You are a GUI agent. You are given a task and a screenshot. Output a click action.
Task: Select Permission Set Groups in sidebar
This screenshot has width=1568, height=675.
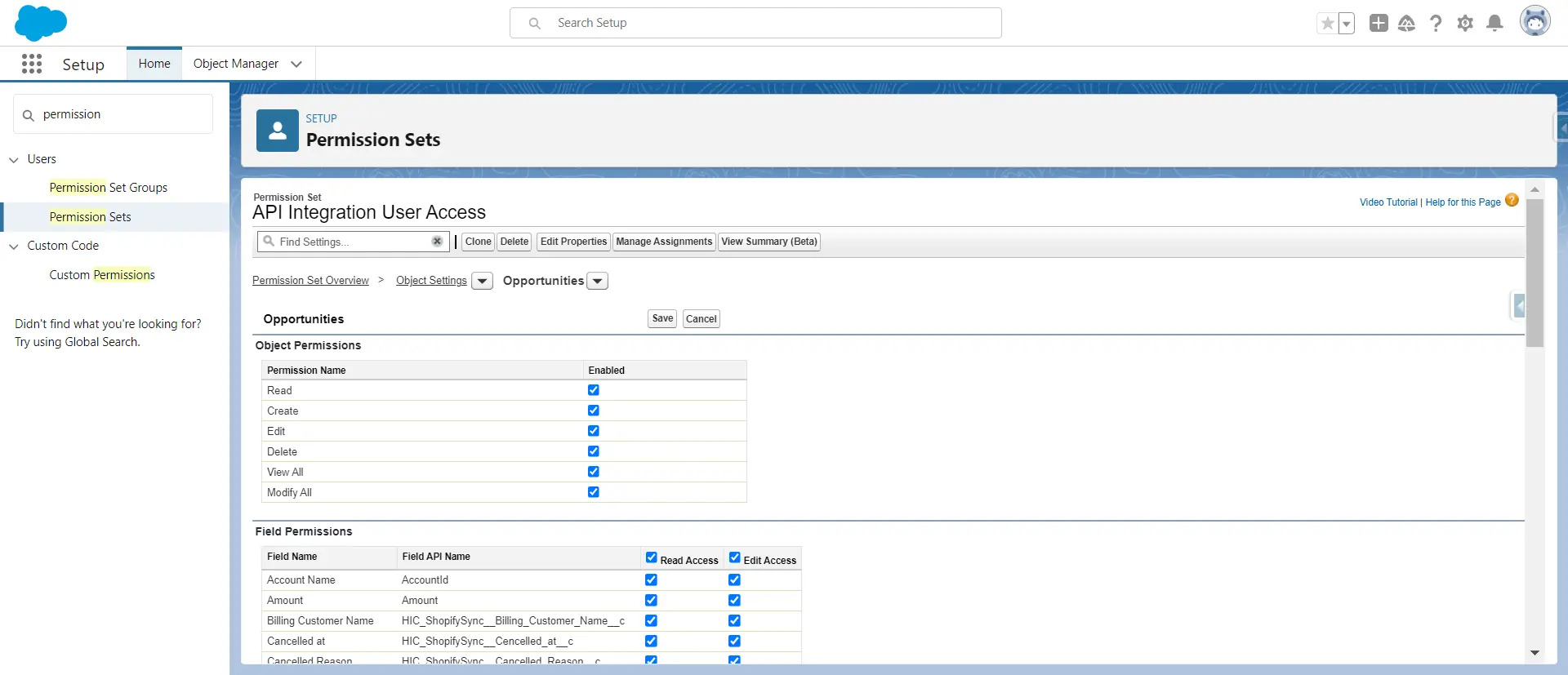pos(108,188)
